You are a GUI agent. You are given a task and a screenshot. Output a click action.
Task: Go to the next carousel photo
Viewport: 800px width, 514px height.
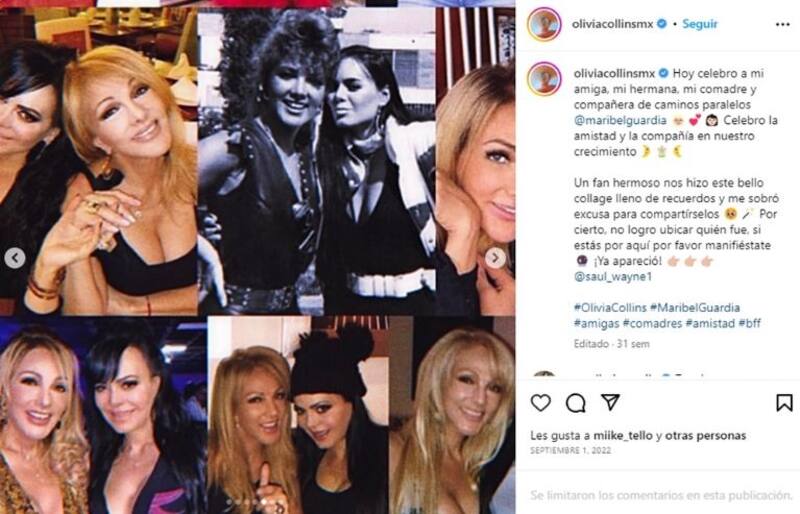click(495, 258)
